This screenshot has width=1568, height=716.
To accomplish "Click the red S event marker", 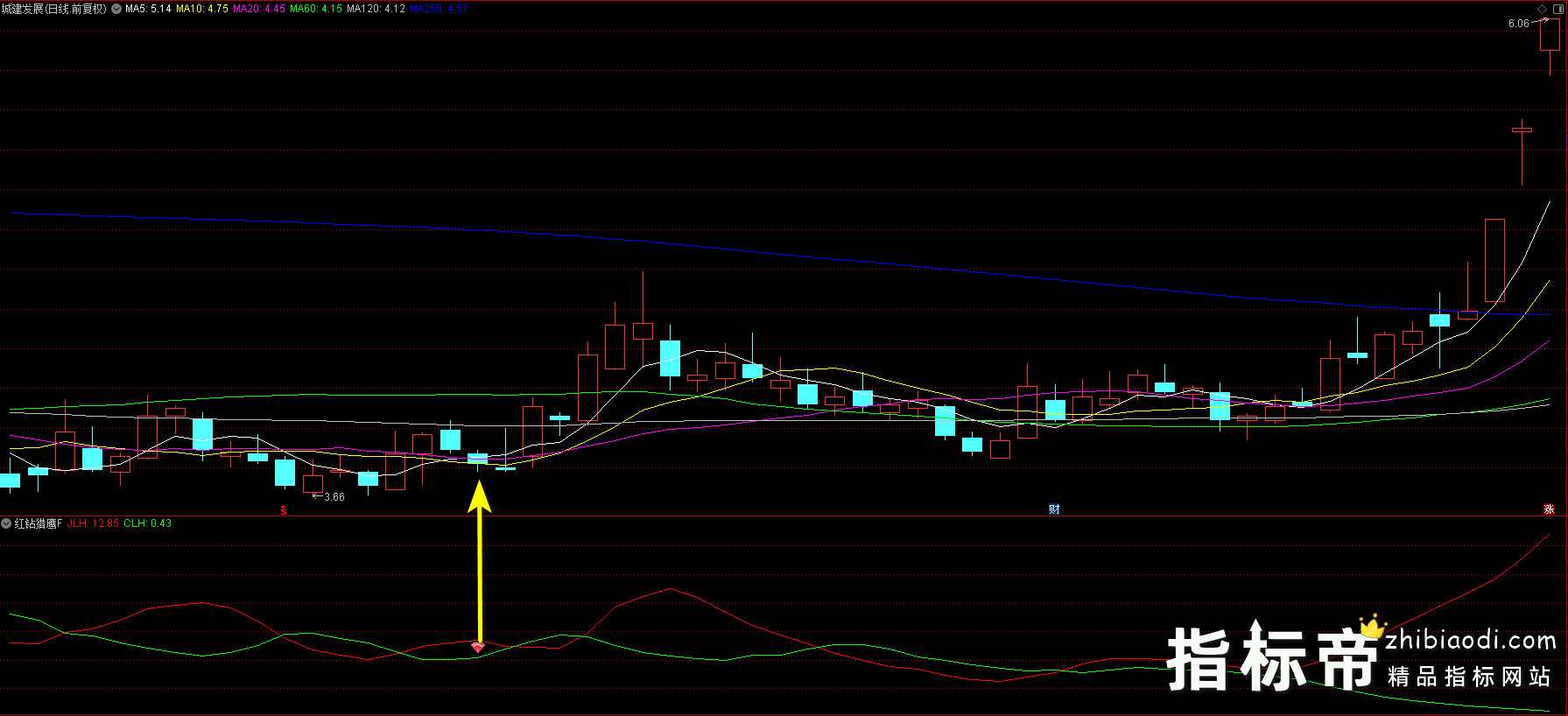I will (284, 509).
